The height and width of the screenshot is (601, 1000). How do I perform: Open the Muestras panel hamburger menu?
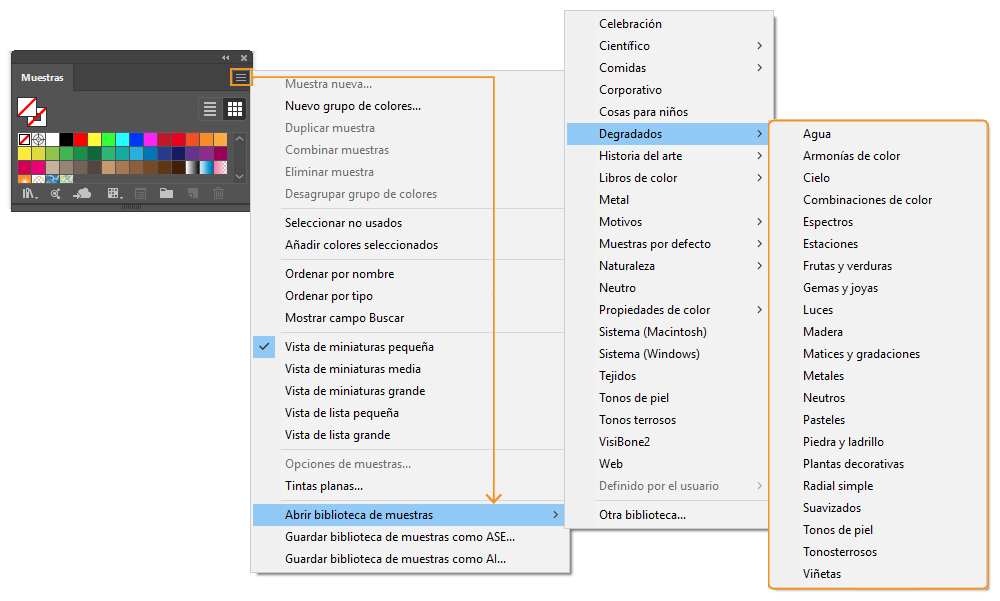pos(241,77)
